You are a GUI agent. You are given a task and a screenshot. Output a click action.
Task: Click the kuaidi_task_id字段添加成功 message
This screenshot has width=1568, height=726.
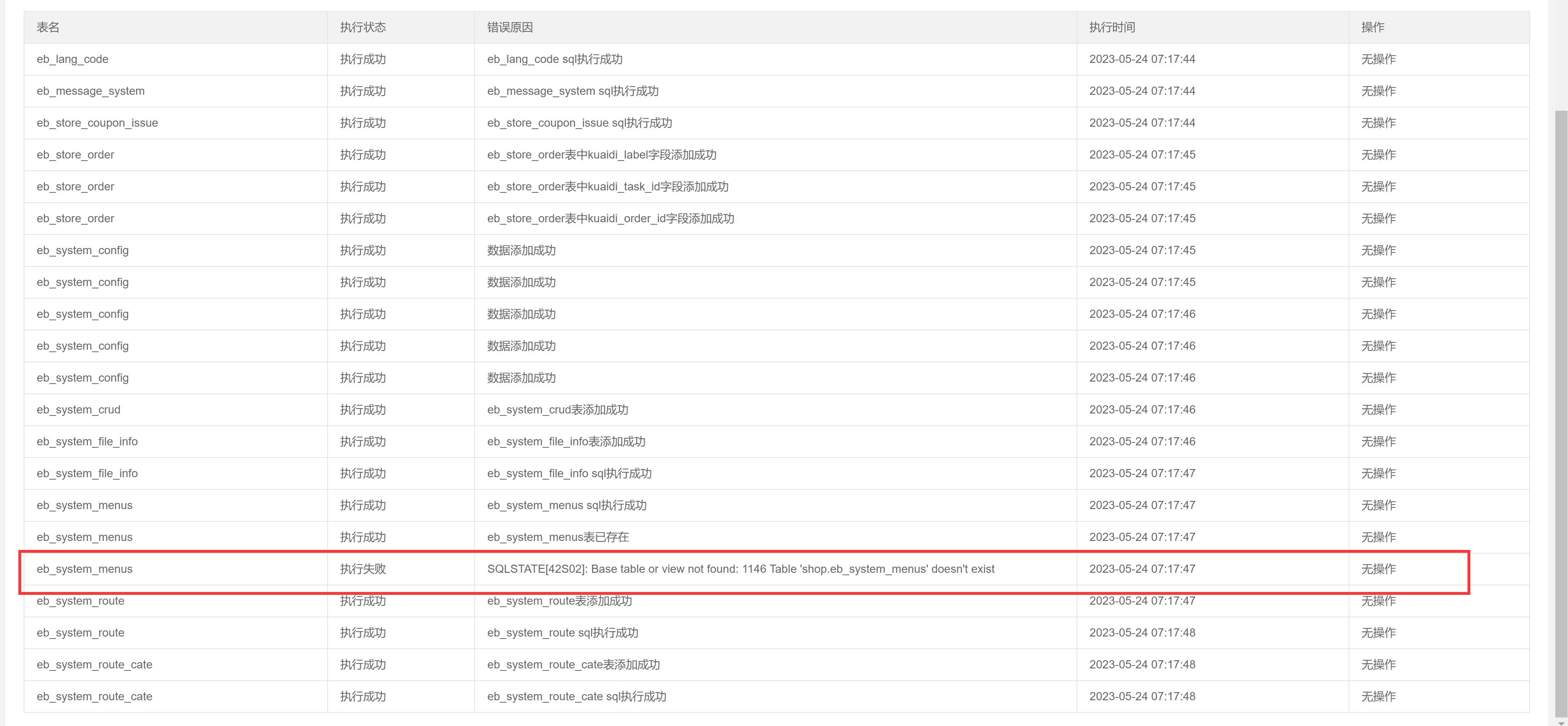pos(607,186)
